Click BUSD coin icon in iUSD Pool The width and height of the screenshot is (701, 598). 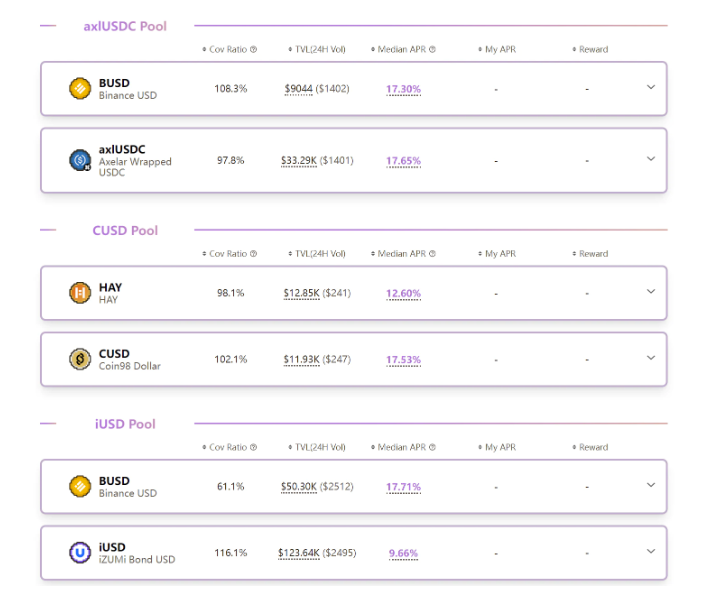click(80, 487)
